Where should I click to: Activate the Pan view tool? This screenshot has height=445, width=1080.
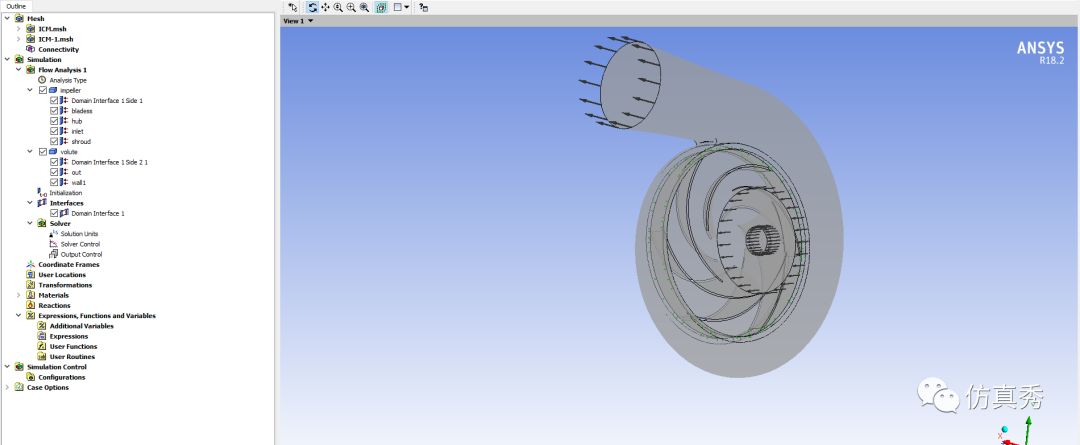tap(325, 7)
